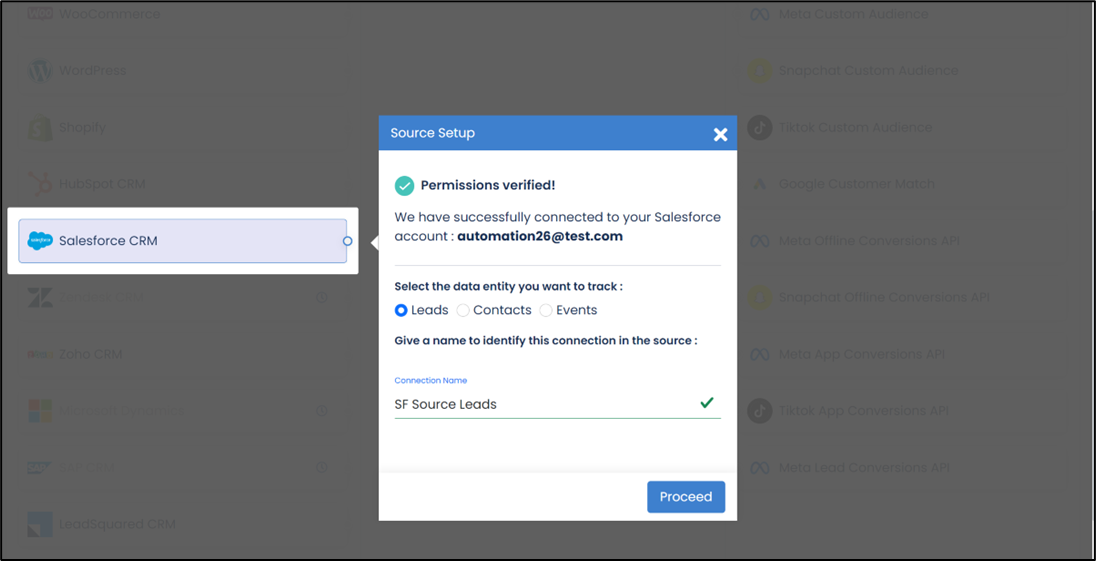The width and height of the screenshot is (1096, 561).
Task: Click the WordPress logo icon
Action: tap(40, 71)
